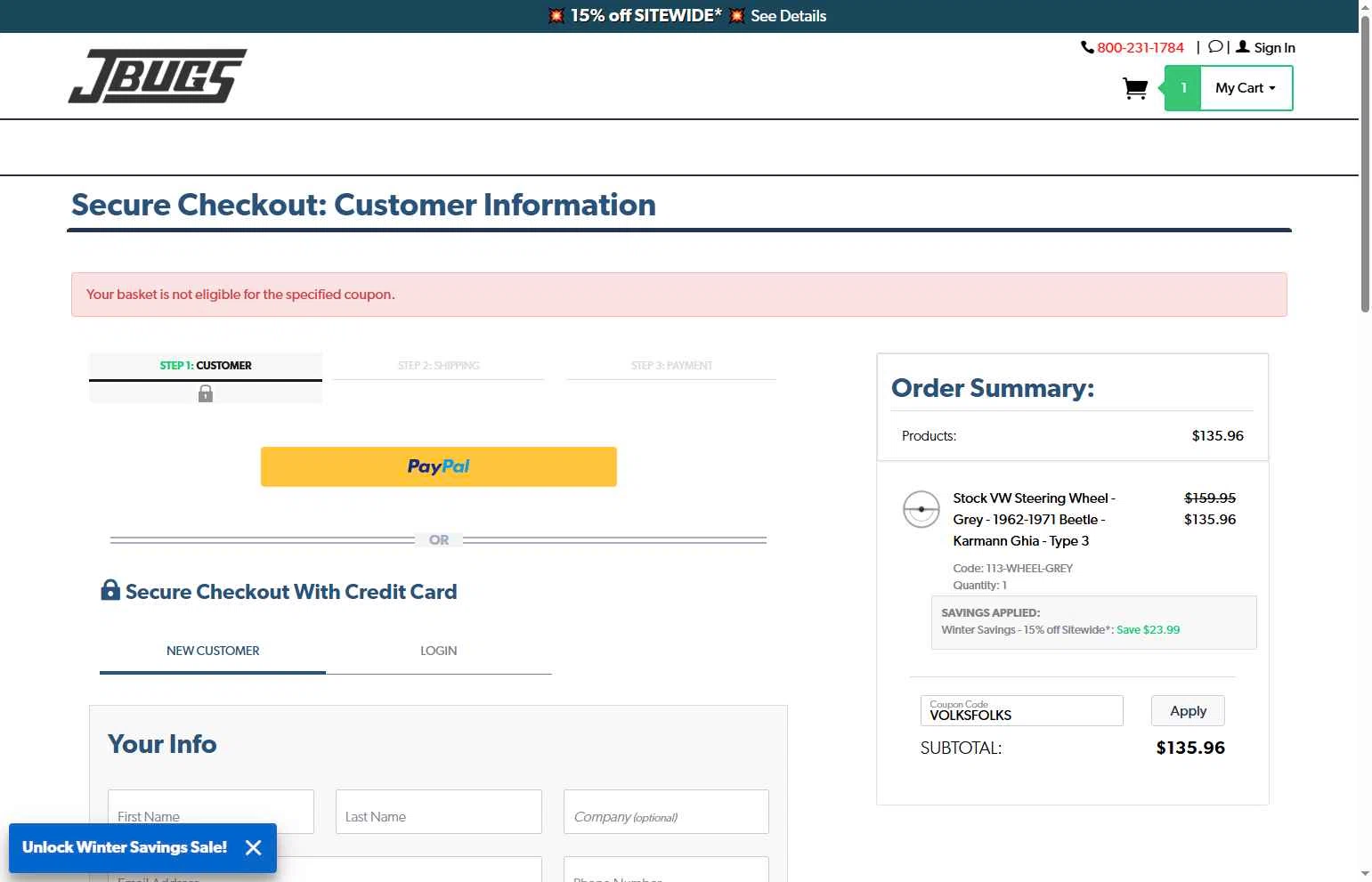Click the Code: 113-WHEEL-GREY text
1372x882 pixels.
1012,569
